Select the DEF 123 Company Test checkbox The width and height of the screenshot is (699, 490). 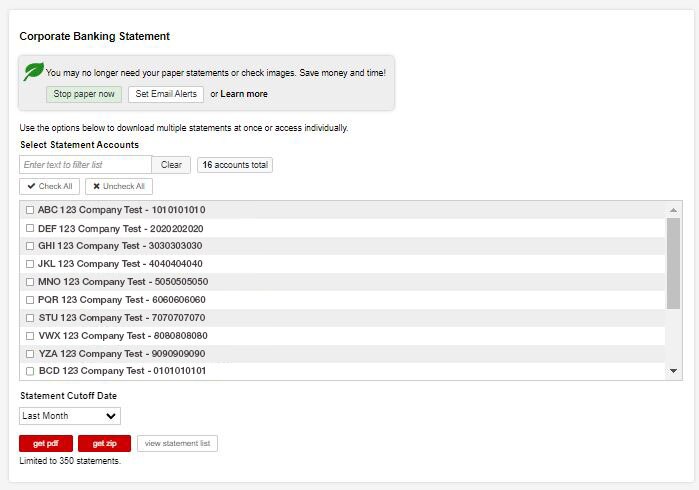30,228
